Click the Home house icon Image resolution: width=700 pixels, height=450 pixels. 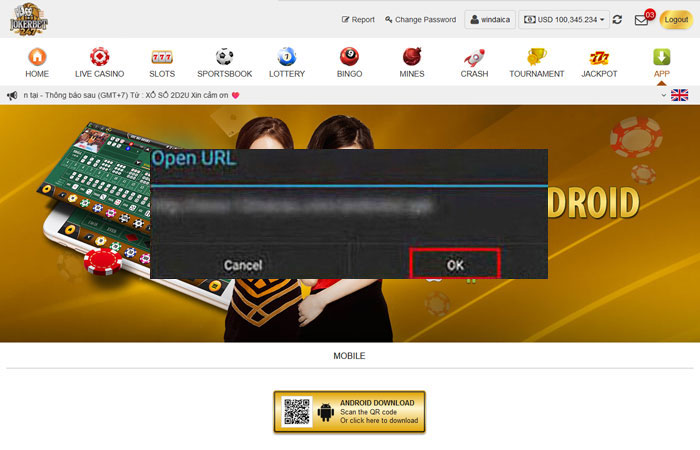click(37, 57)
